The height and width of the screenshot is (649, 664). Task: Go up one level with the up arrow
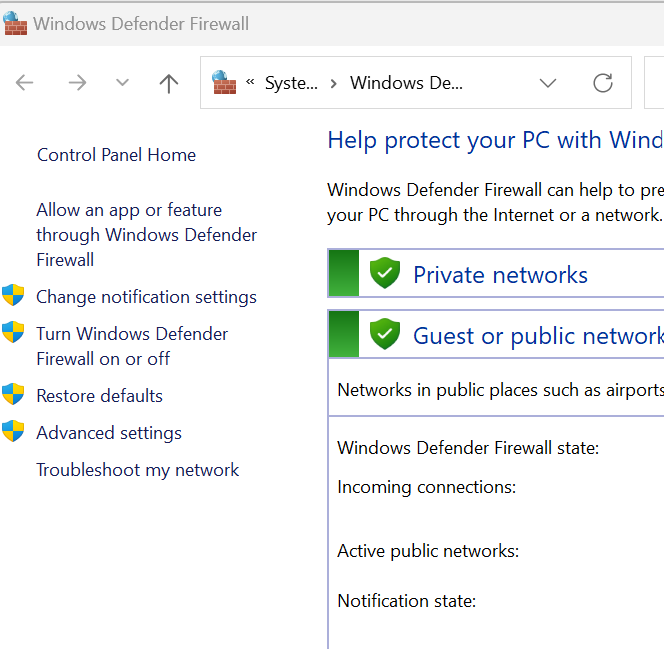click(169, 83)
